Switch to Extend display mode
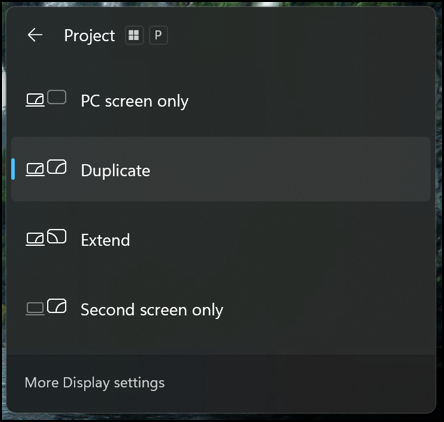Image resolution: width=444 pixels, height=422 pixels. pyautogui.click(x=221, y=239)
